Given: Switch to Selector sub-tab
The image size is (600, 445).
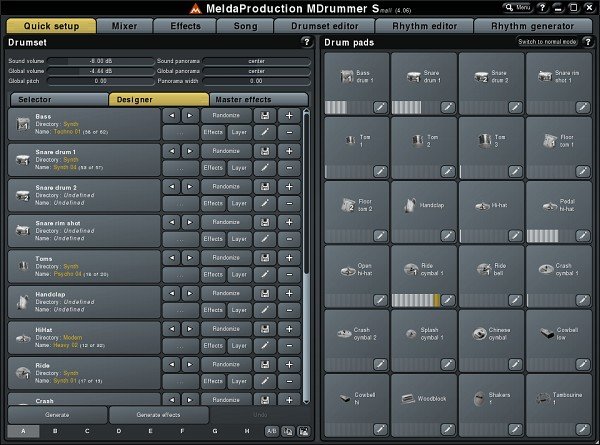Looking at the screenshot, I should tap(59, 99).
